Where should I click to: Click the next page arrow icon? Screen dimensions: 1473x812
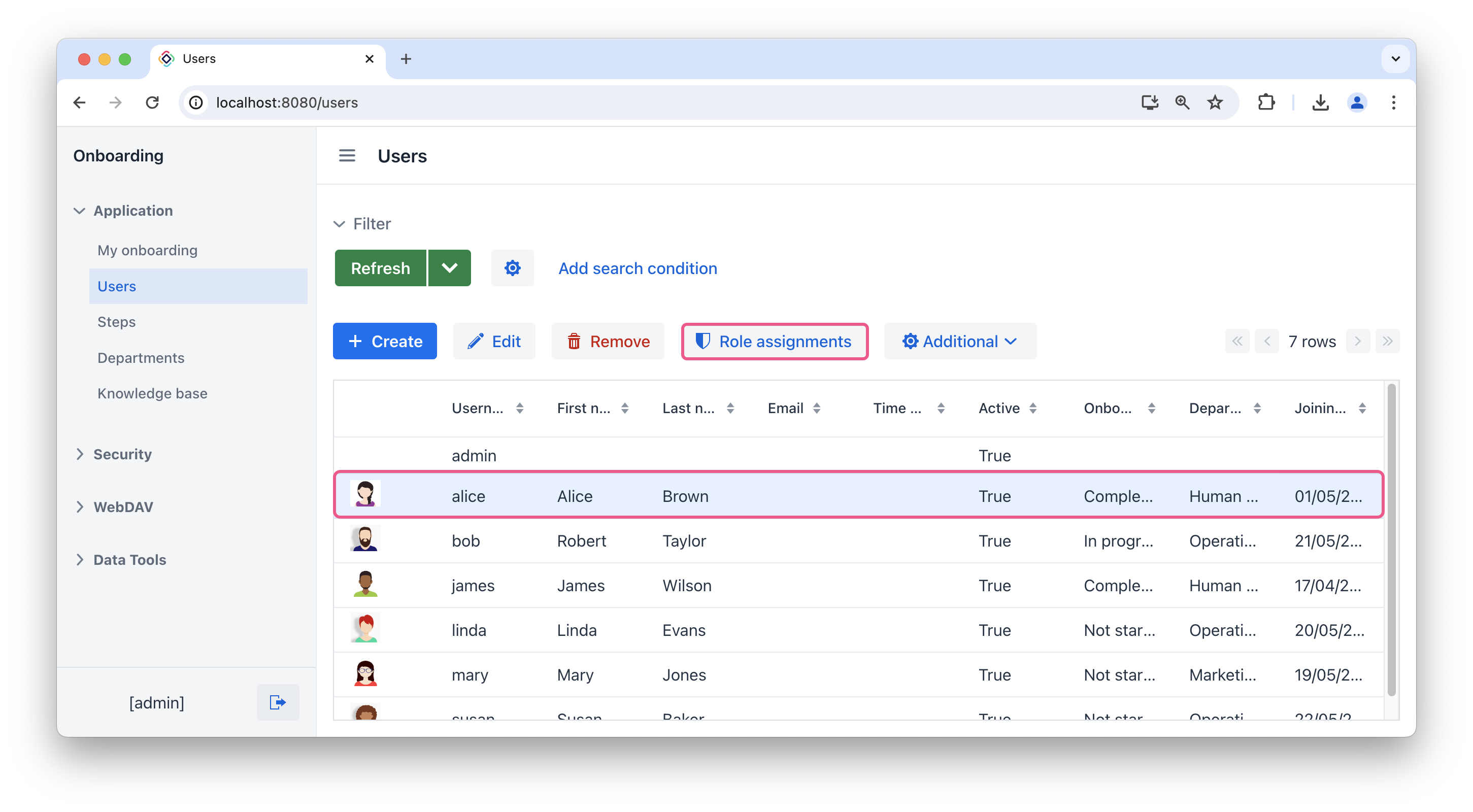[x=1358, y=341]
